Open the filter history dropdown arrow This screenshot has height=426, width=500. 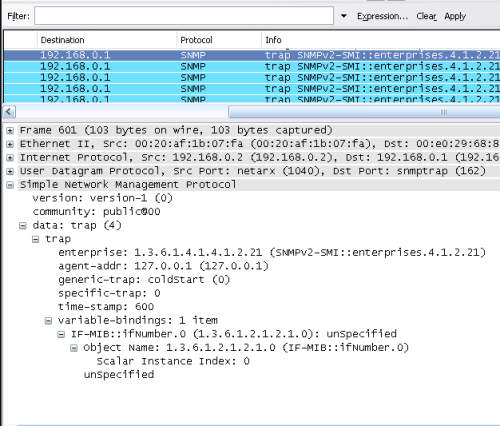(344, 16)
